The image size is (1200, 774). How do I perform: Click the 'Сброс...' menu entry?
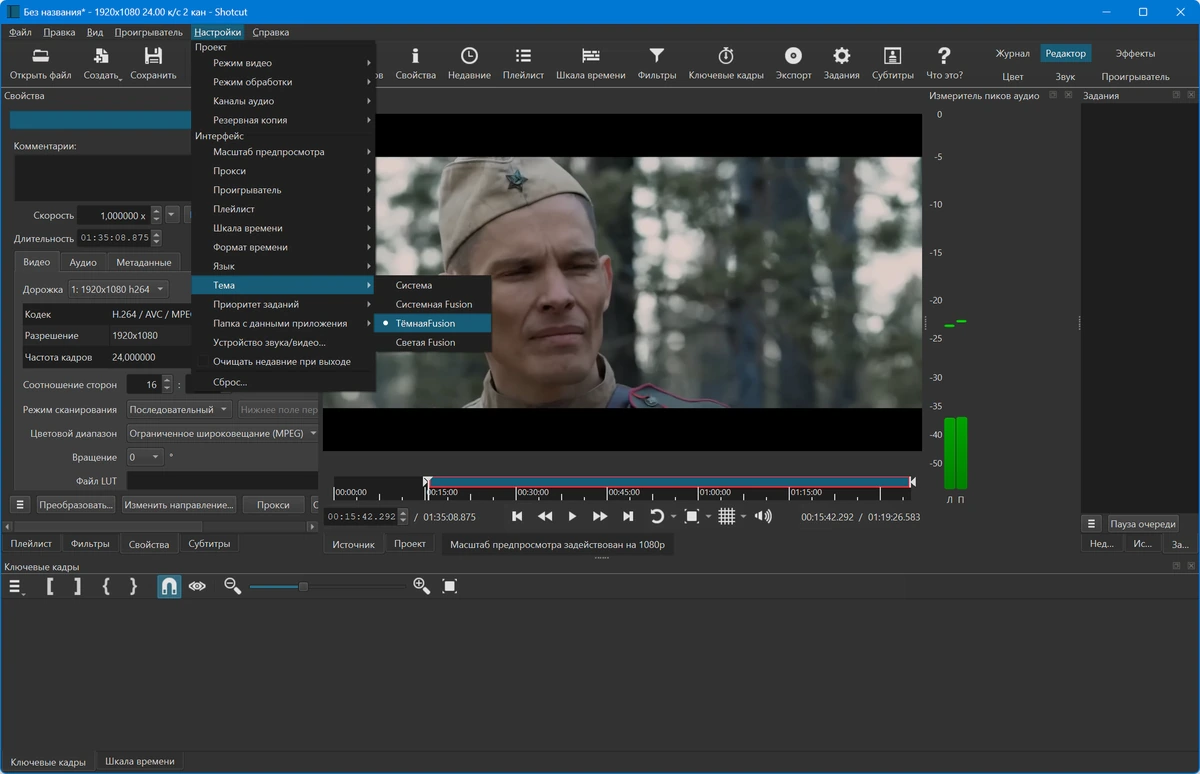tap(283, 382)
